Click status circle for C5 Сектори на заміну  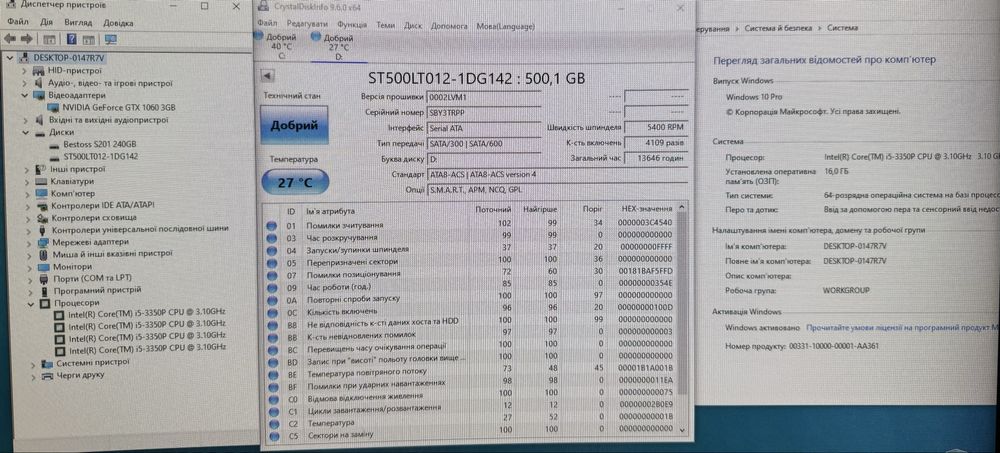click(275, 436)
